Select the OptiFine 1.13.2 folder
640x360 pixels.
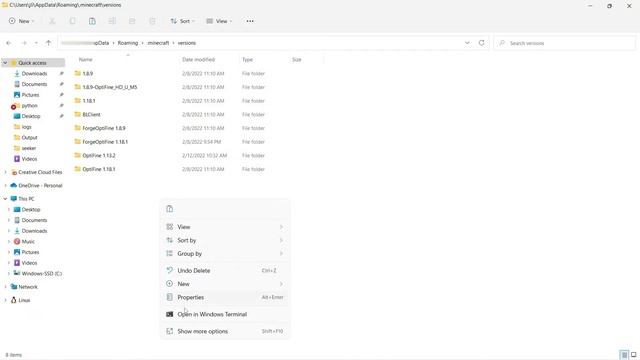tap(99, 156)
